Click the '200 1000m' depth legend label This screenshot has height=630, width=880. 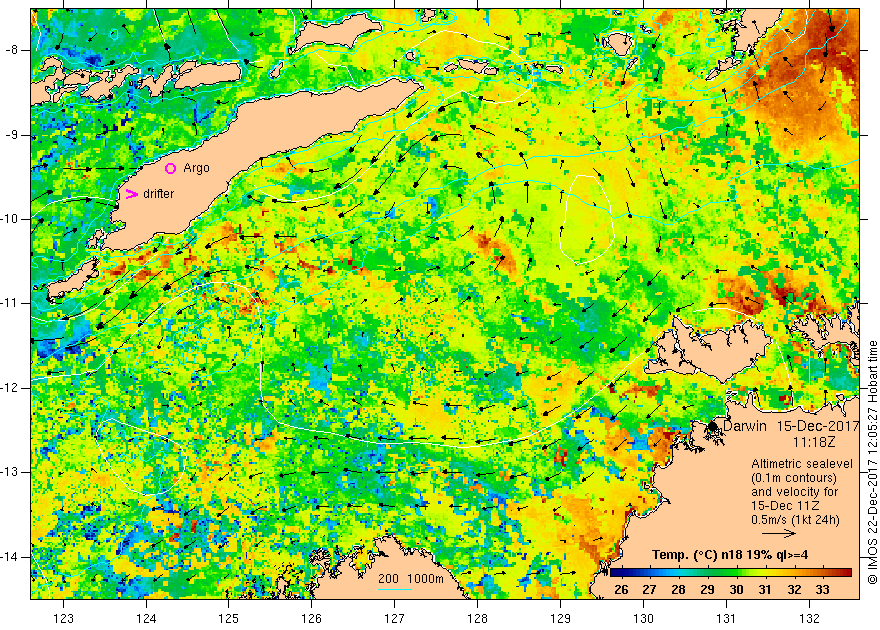[411, 579]
